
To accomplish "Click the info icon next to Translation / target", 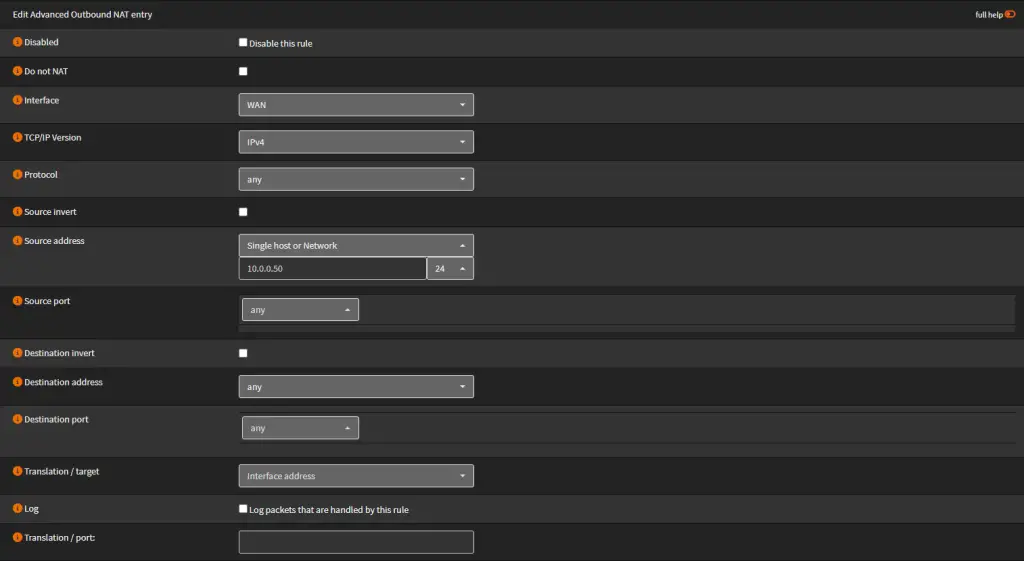I will coord(17,471).
